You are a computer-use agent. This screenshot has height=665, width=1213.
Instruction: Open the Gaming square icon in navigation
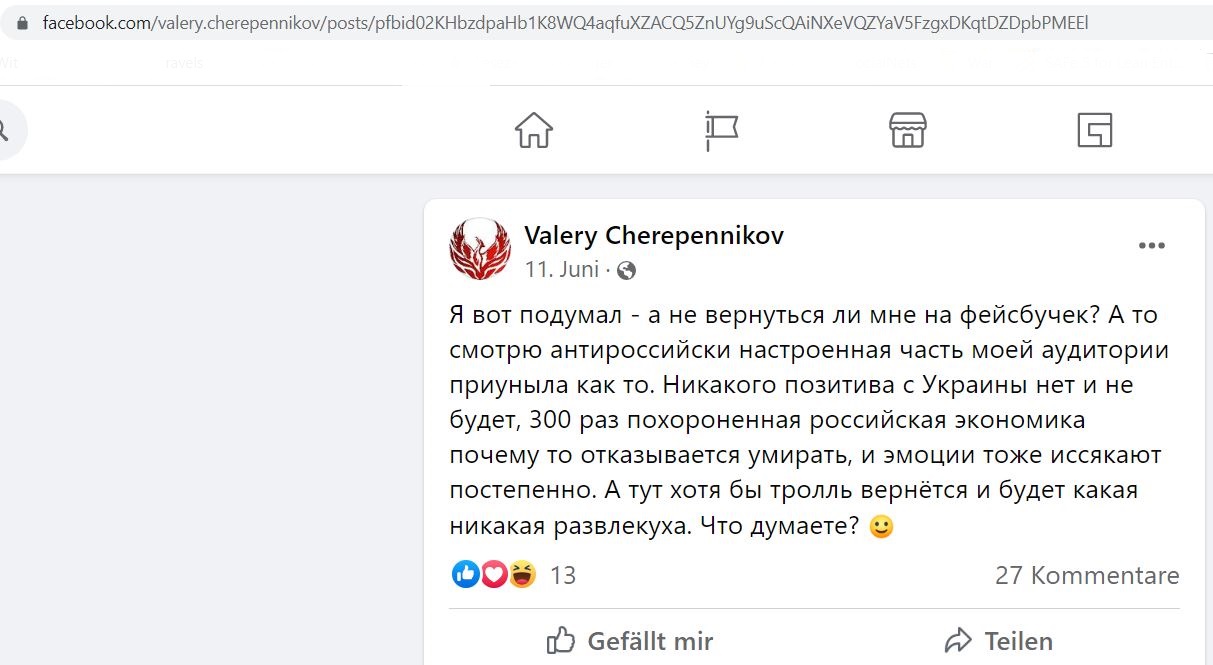point(1095,130)
